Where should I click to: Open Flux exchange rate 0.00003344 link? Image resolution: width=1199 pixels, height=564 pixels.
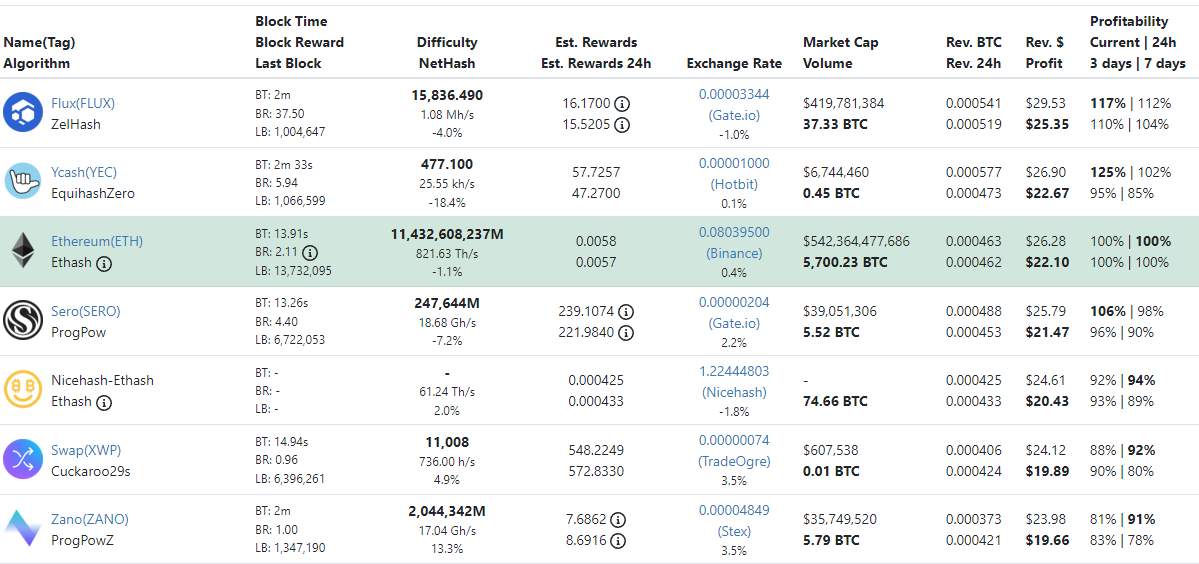coord(734,93)
